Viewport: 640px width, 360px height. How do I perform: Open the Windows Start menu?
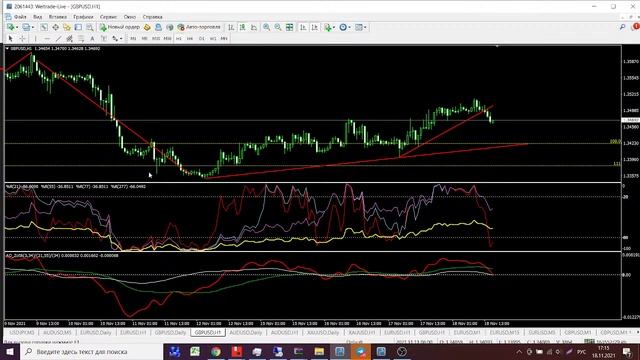10,351
